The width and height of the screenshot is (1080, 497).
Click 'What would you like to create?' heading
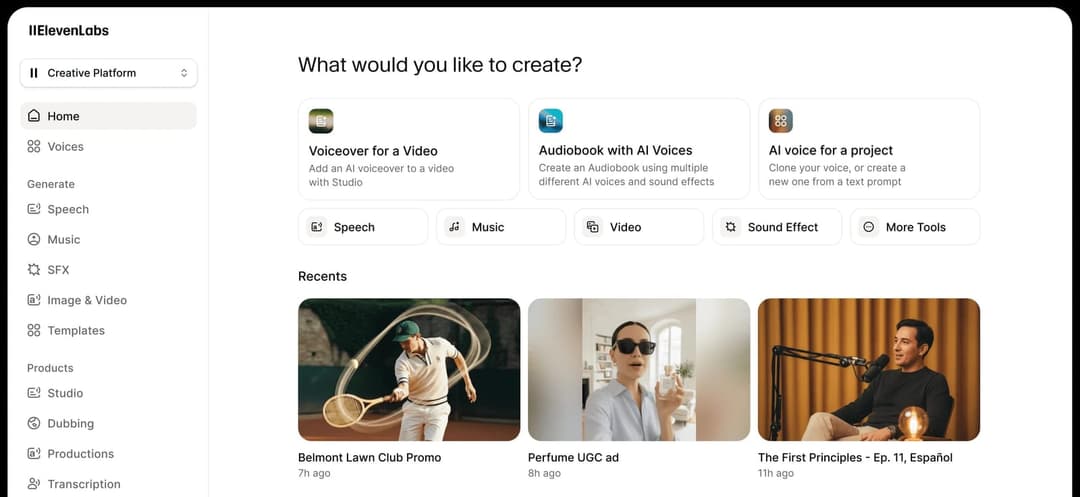pyautogui.click(x=440, y=65)
